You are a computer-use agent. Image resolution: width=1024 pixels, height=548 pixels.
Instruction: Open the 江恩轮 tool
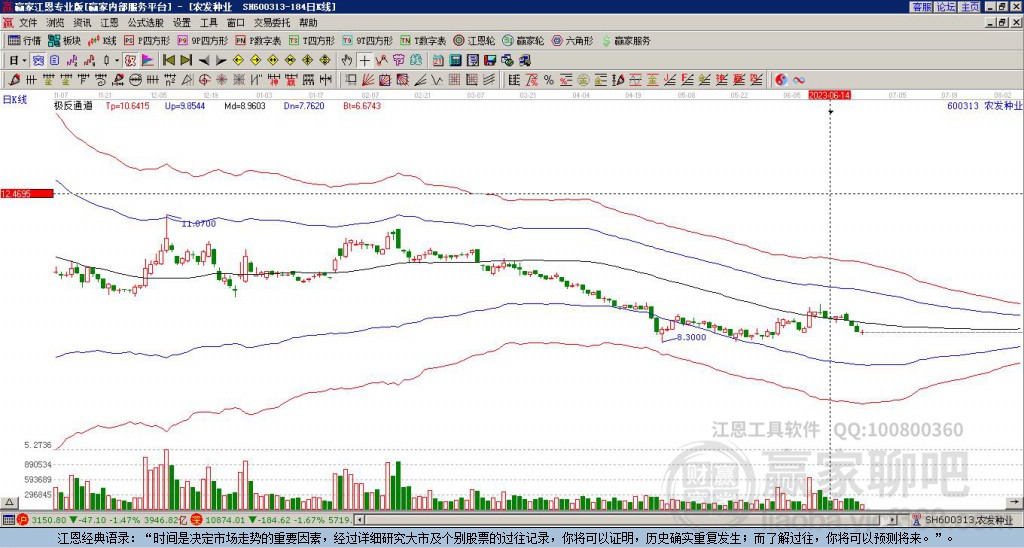[474, 40]
